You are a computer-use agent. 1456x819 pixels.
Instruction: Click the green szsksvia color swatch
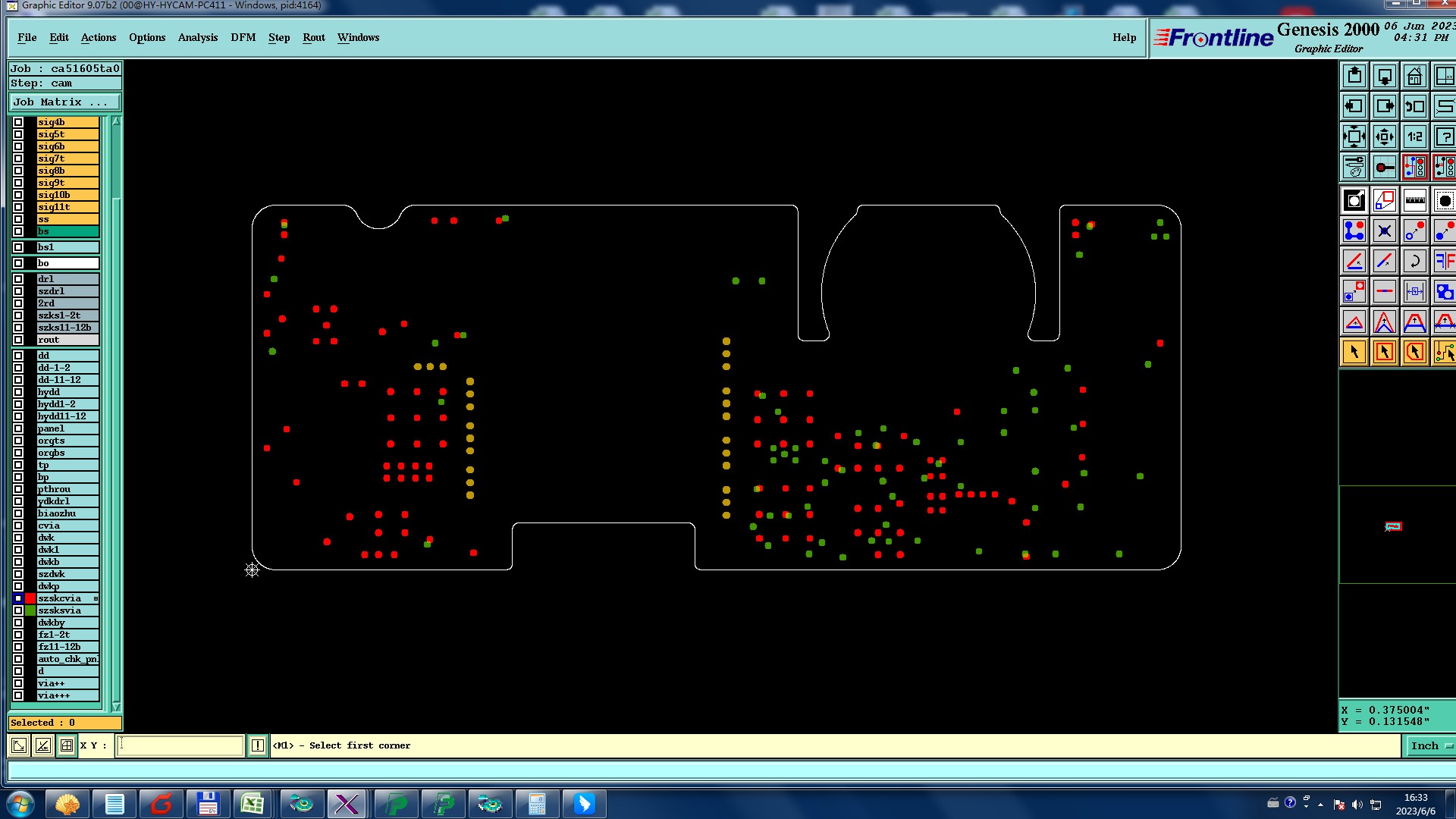pos(30,610)
